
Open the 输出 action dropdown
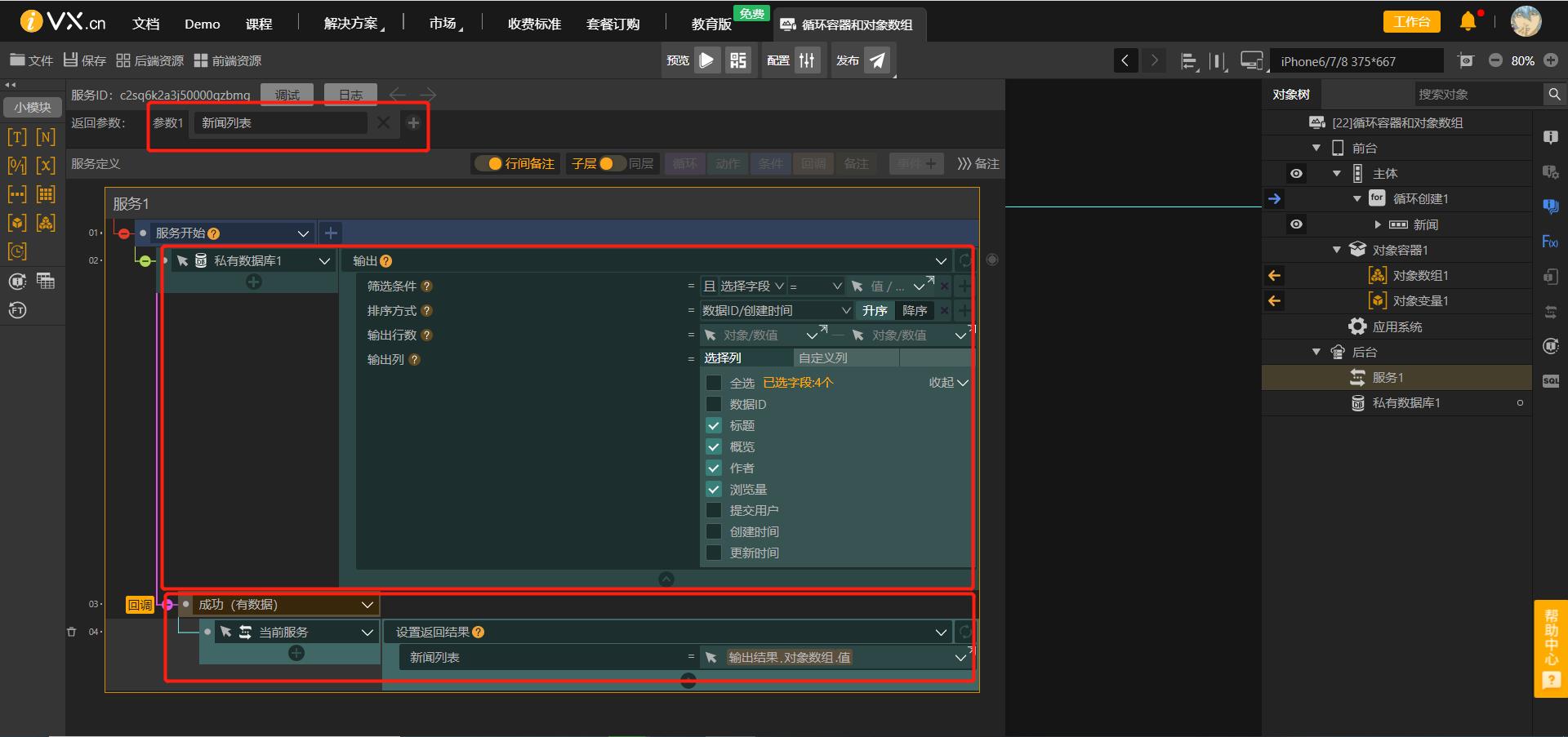point(941,261)
